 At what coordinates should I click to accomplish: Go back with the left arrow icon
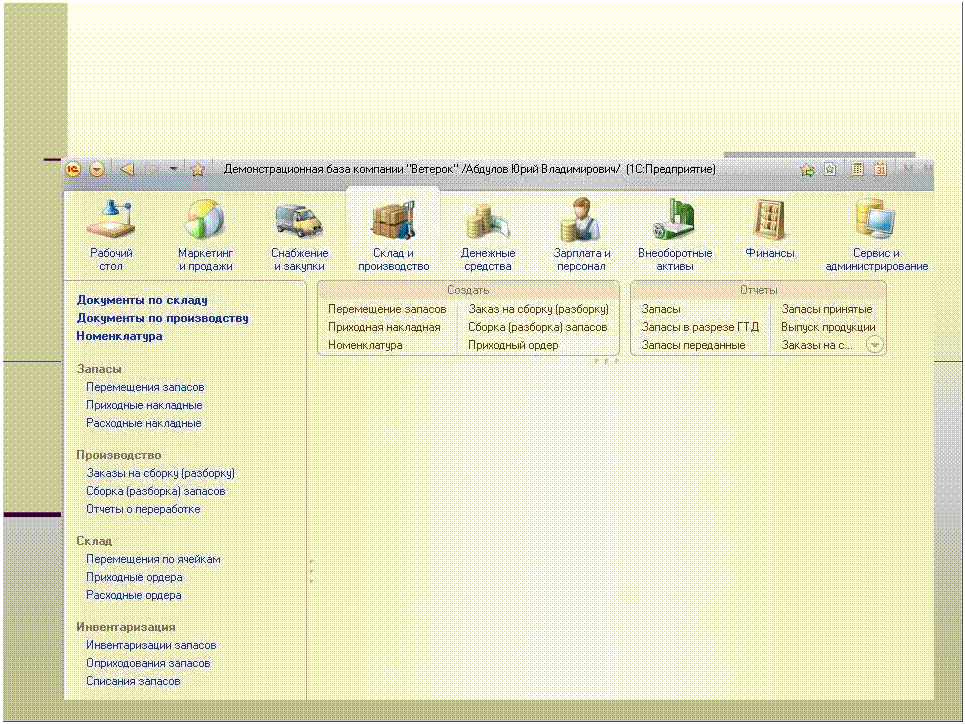tap(127, 169)
